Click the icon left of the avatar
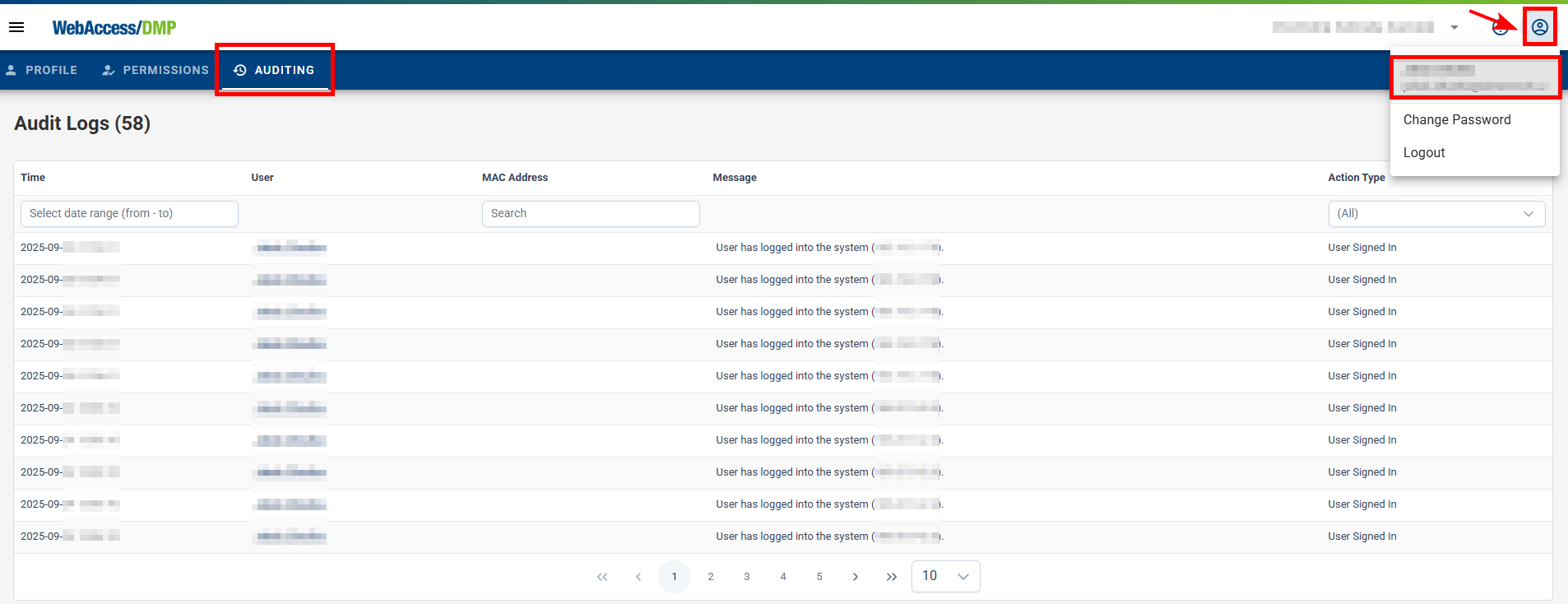The image size is (1568, 604). (x=1500, y=29)
